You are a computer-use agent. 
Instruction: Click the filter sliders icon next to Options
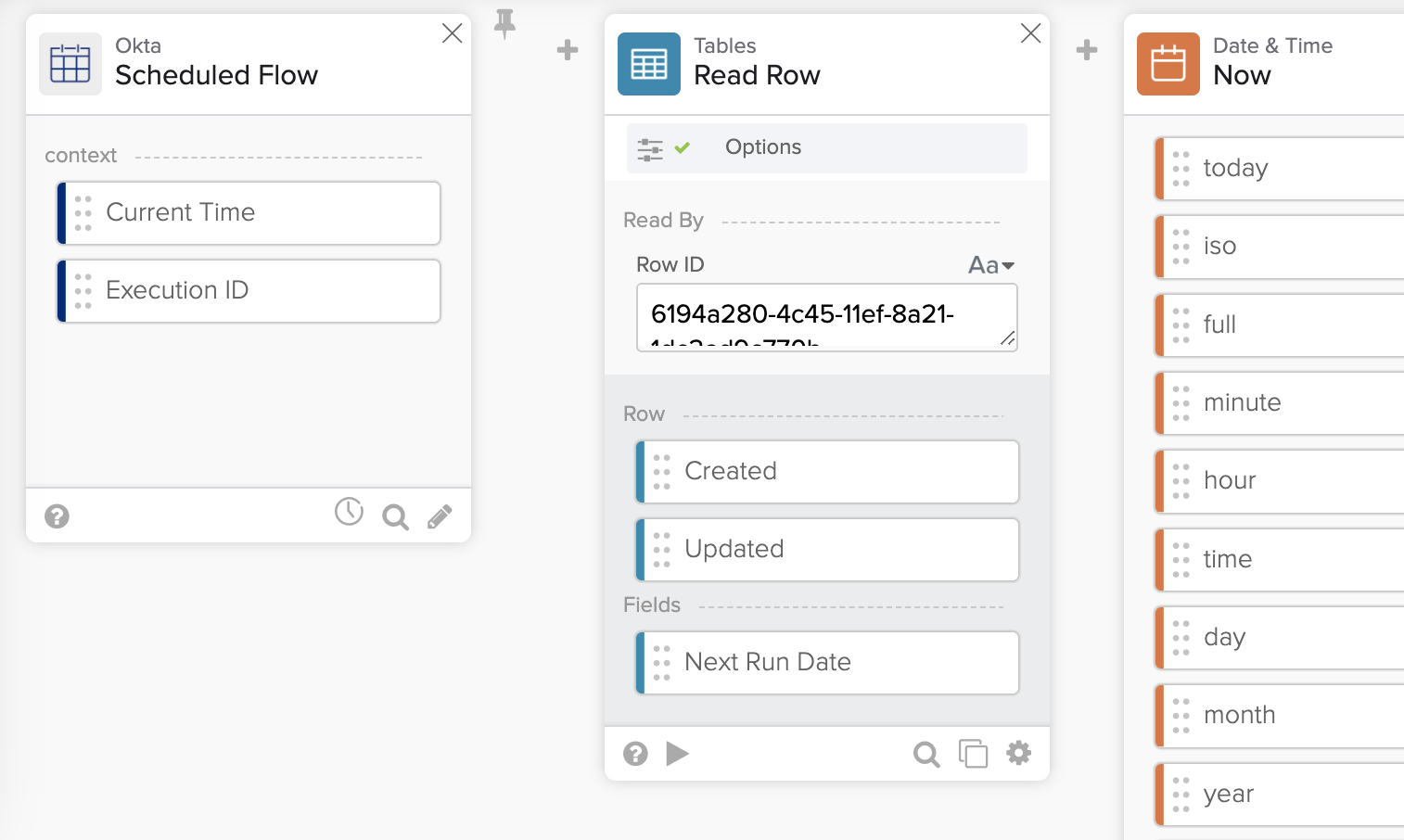point(651,147)
